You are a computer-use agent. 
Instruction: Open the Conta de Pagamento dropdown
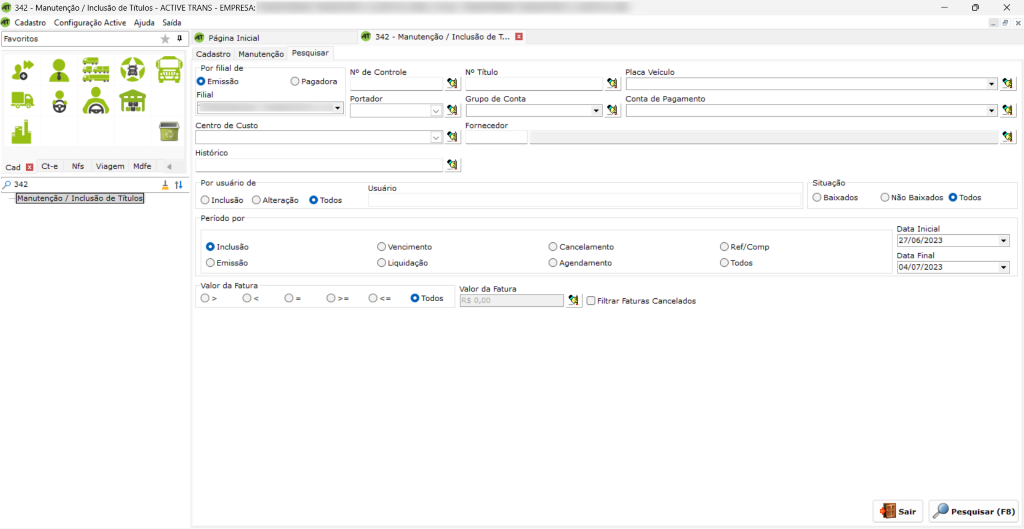(x=993, y=111)
